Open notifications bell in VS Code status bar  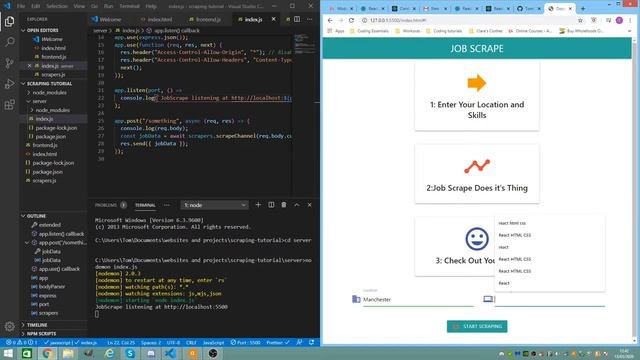tap(311, 342)
